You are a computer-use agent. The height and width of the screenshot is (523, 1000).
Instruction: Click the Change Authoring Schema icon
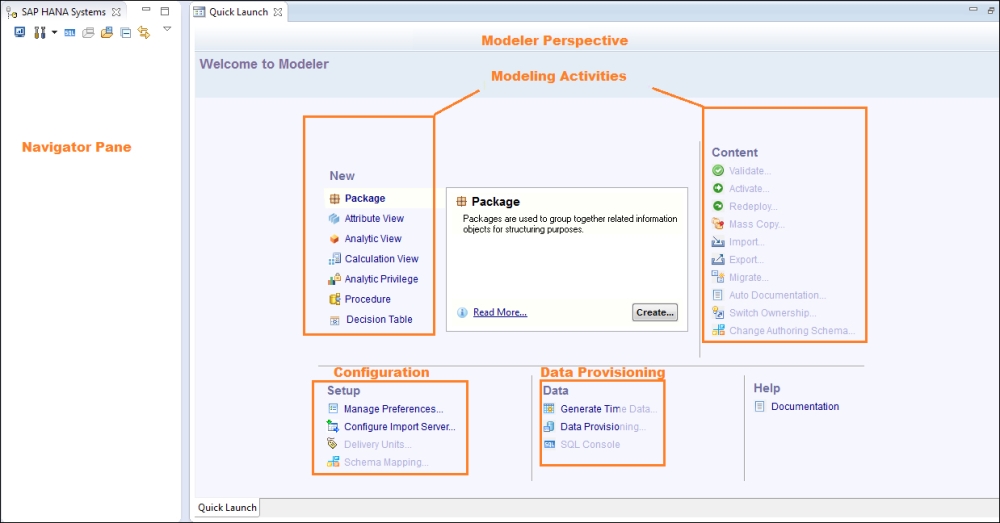coord(718,330)
